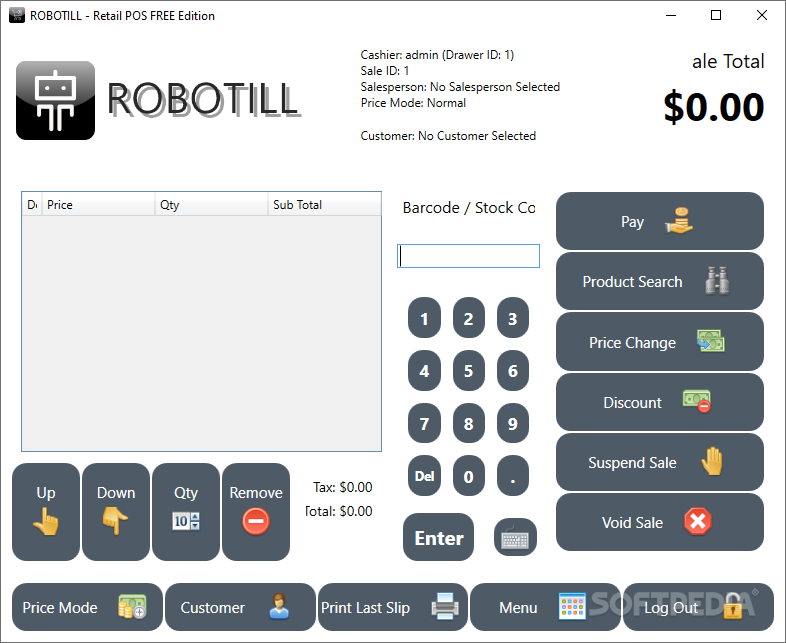
Task: Click the keypad Enter button
Action: [x=438, y=537]
